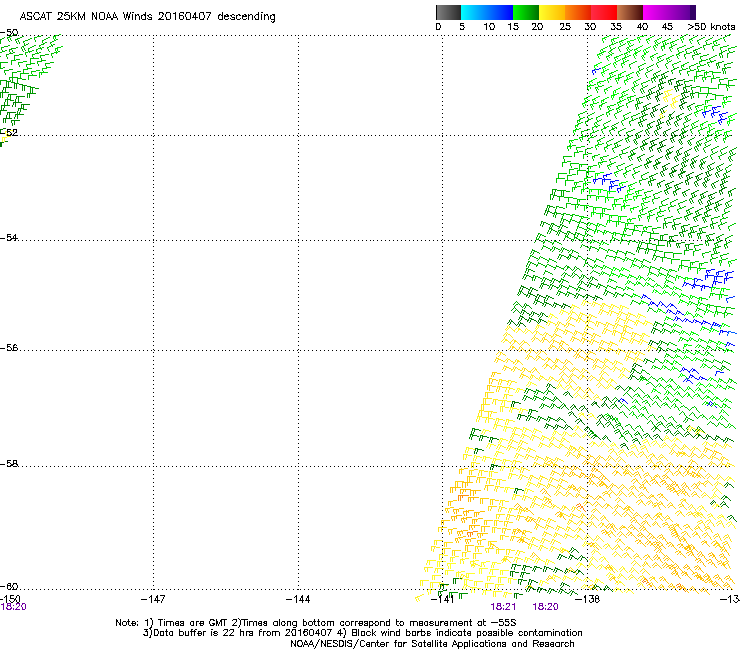Select the green 15-20 knots legend segment
Image resolution: width=740 pixels, height=650 pixels.
(526, 12)
